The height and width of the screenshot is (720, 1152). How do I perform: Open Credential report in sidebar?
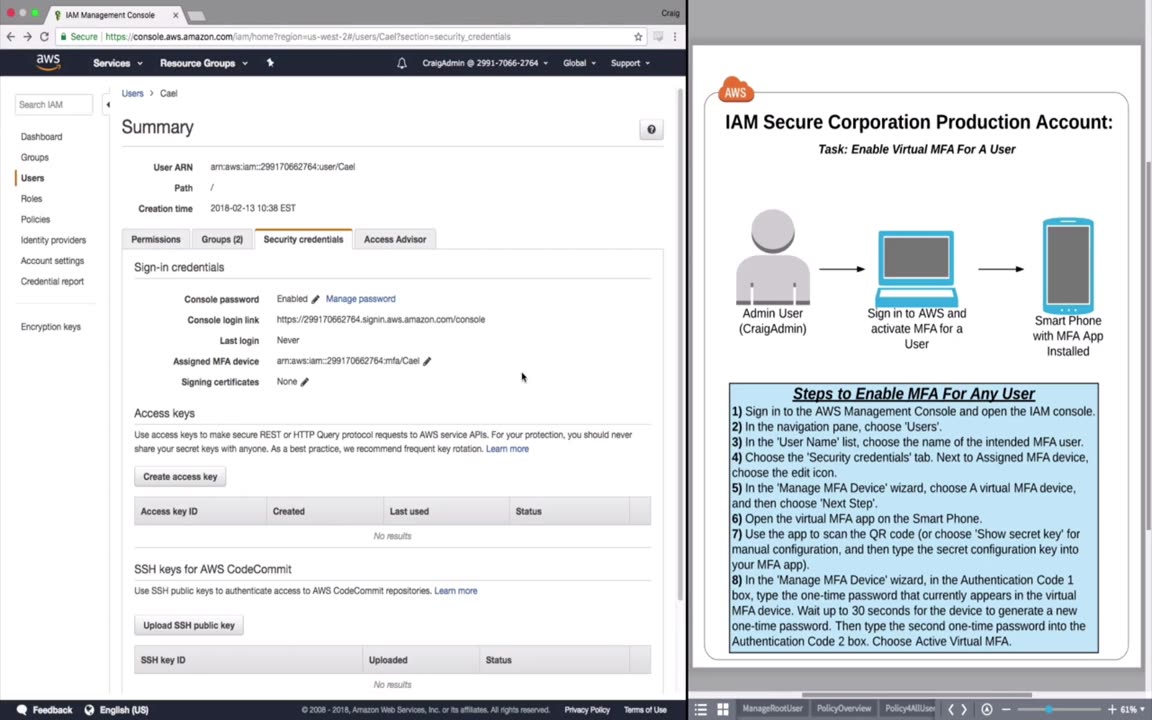pos(52,281)
